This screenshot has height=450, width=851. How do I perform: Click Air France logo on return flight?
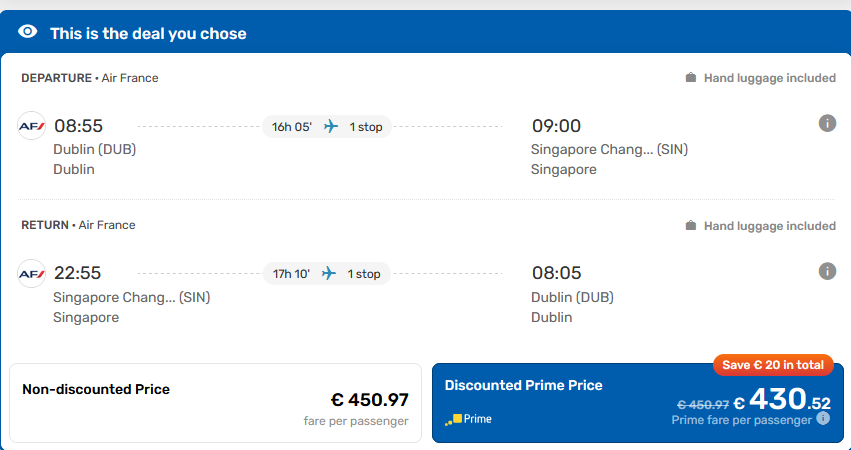point(31,274)
